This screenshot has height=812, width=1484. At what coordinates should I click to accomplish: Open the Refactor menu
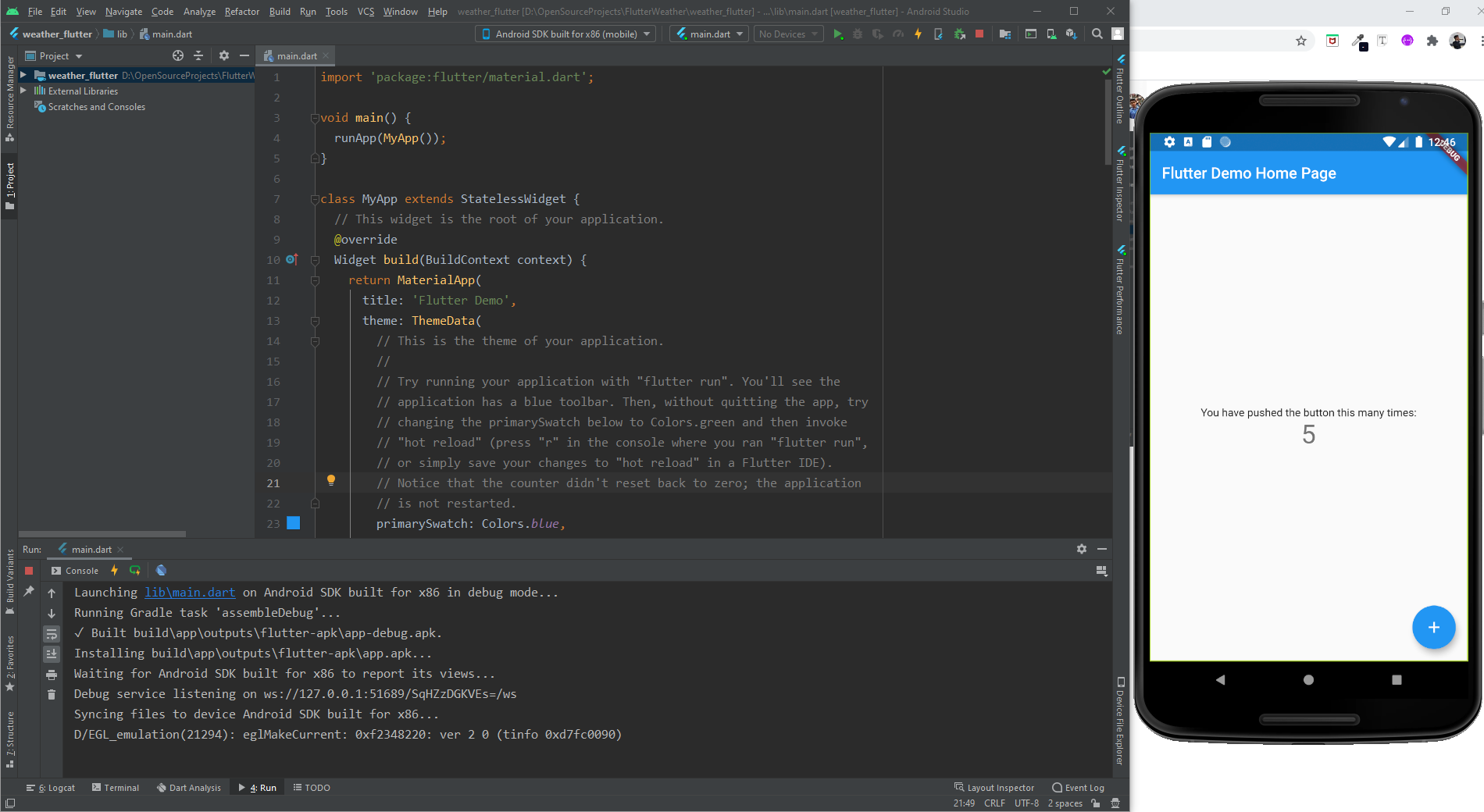(x=241, y=12)
